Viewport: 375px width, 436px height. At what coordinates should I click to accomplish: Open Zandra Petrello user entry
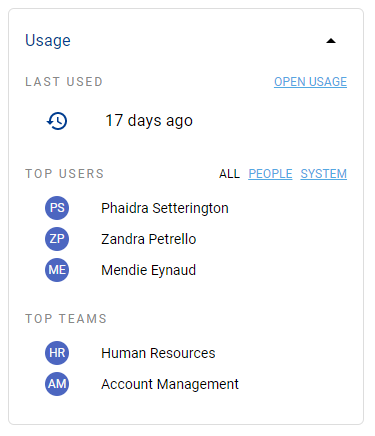pos(149,239)
